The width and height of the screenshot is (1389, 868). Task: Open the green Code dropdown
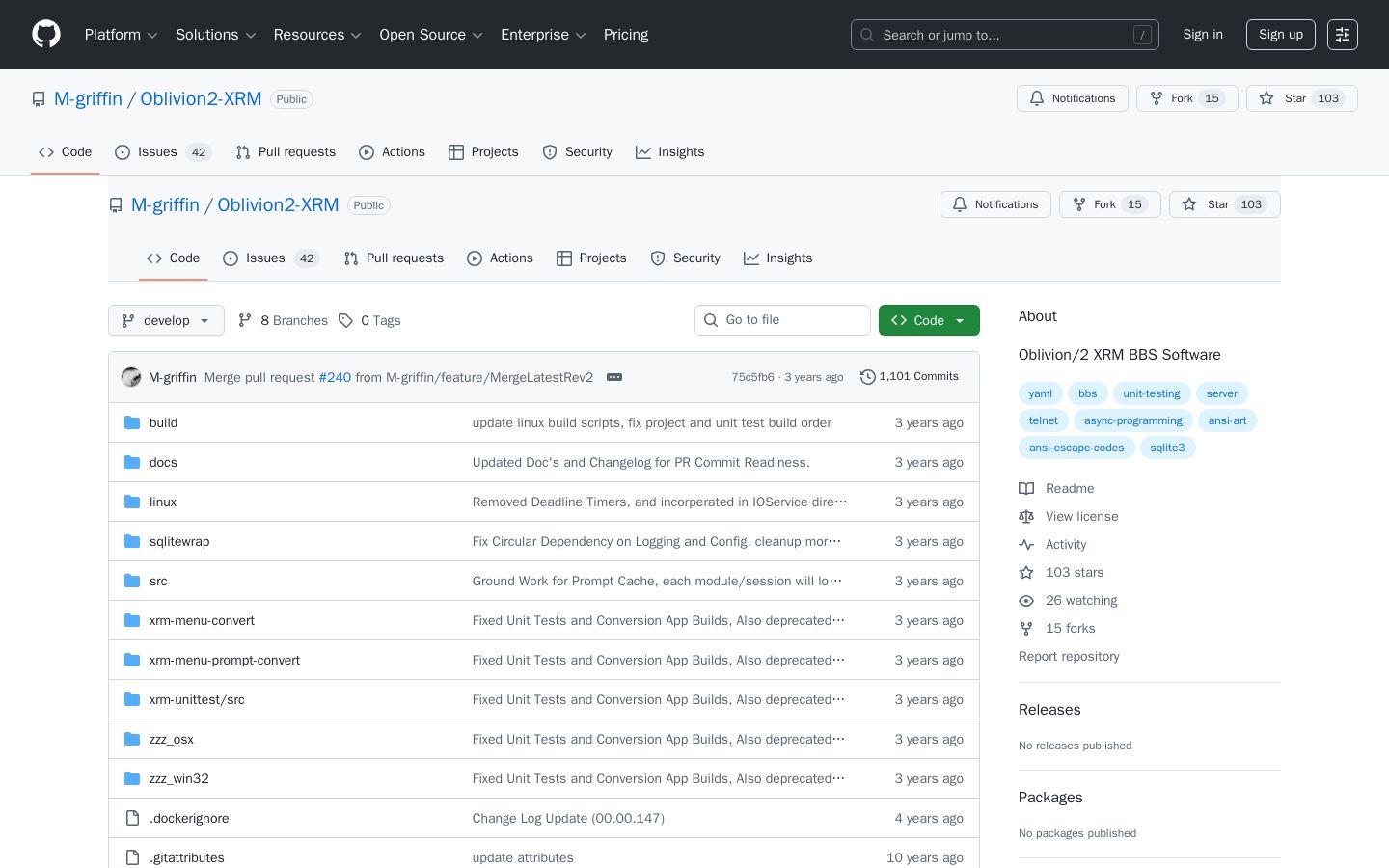pos(929,320)
